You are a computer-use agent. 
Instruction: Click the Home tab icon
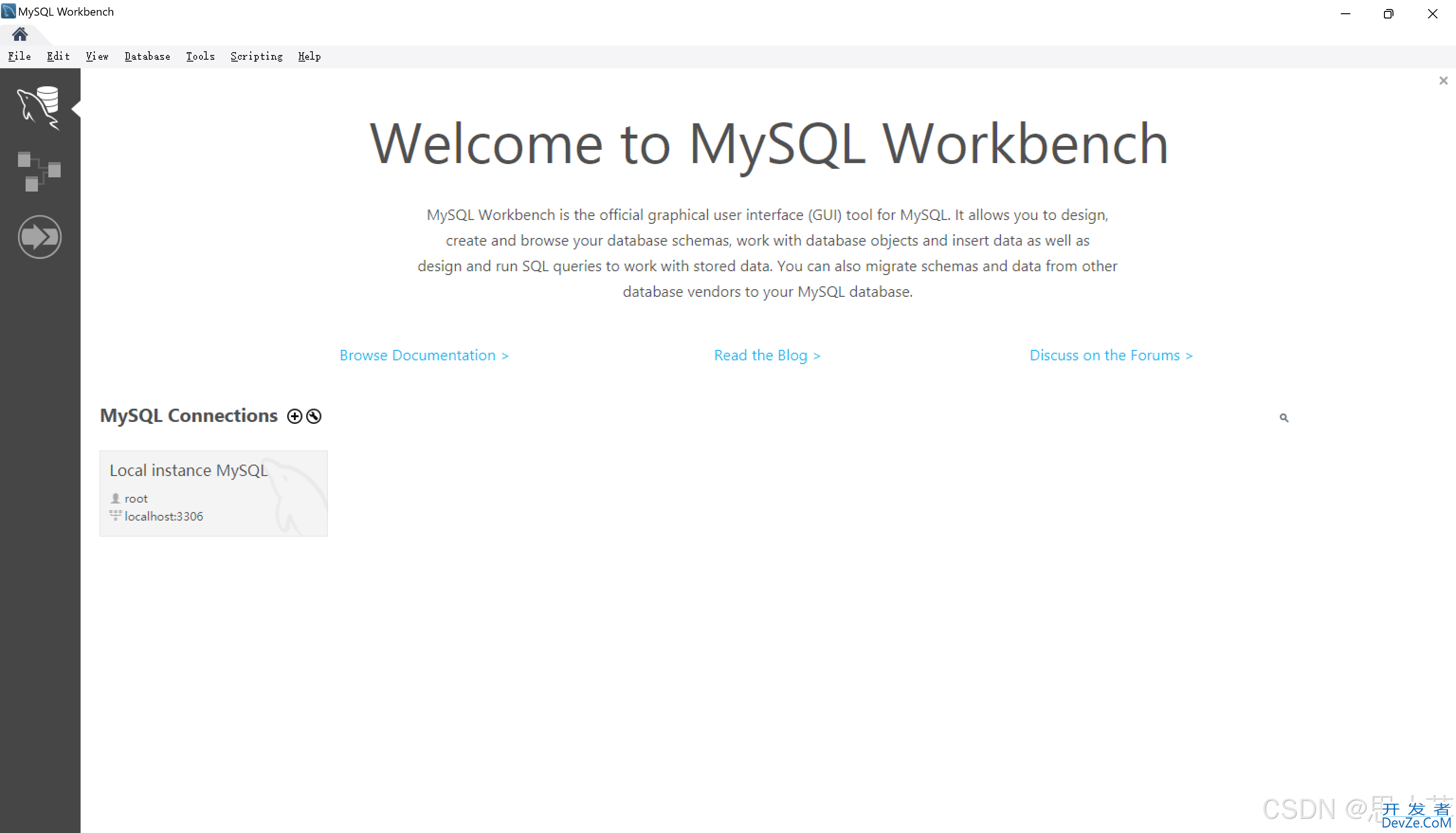coord(20,34)
